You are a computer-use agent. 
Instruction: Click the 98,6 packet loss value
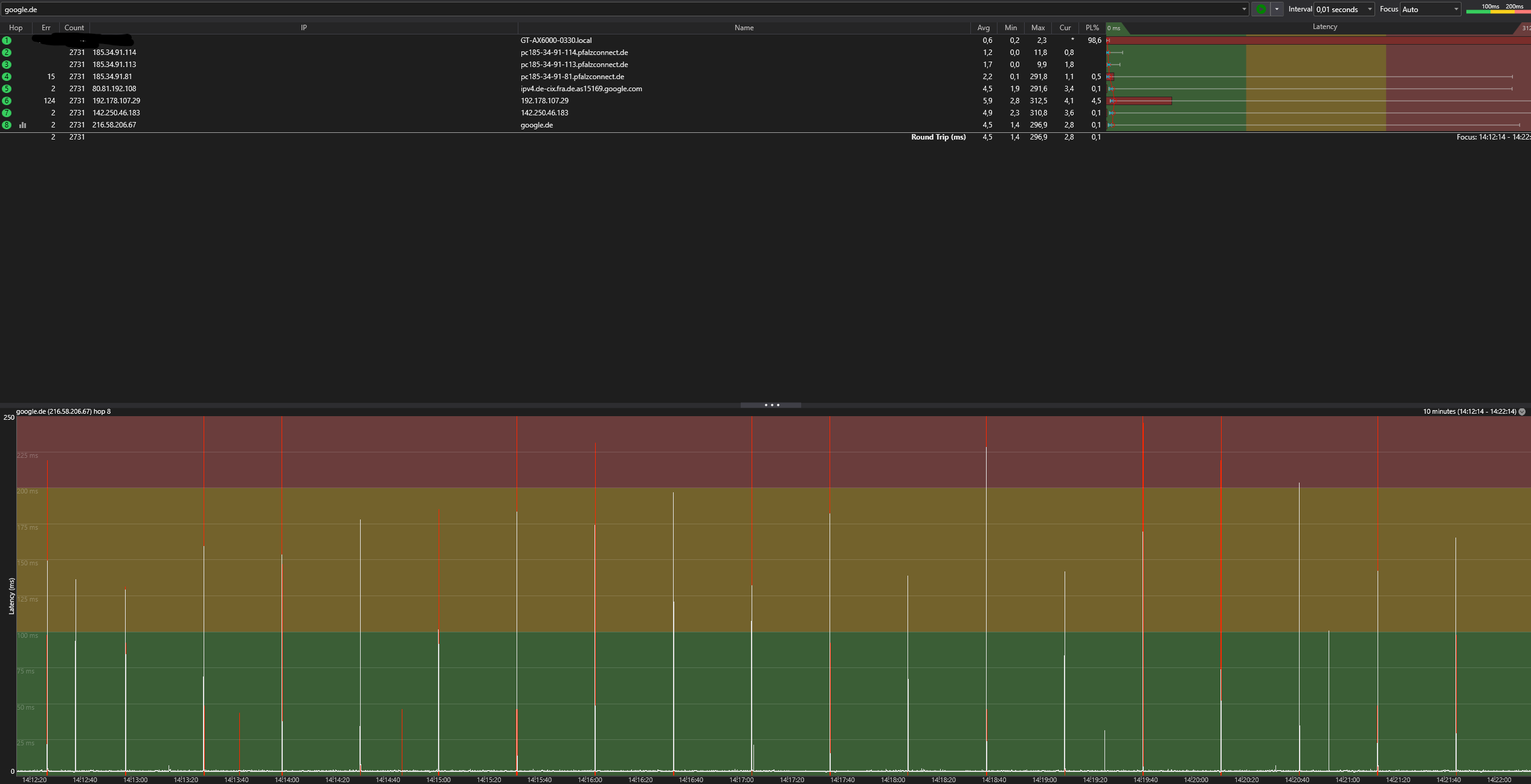(x=1094, y=40)
